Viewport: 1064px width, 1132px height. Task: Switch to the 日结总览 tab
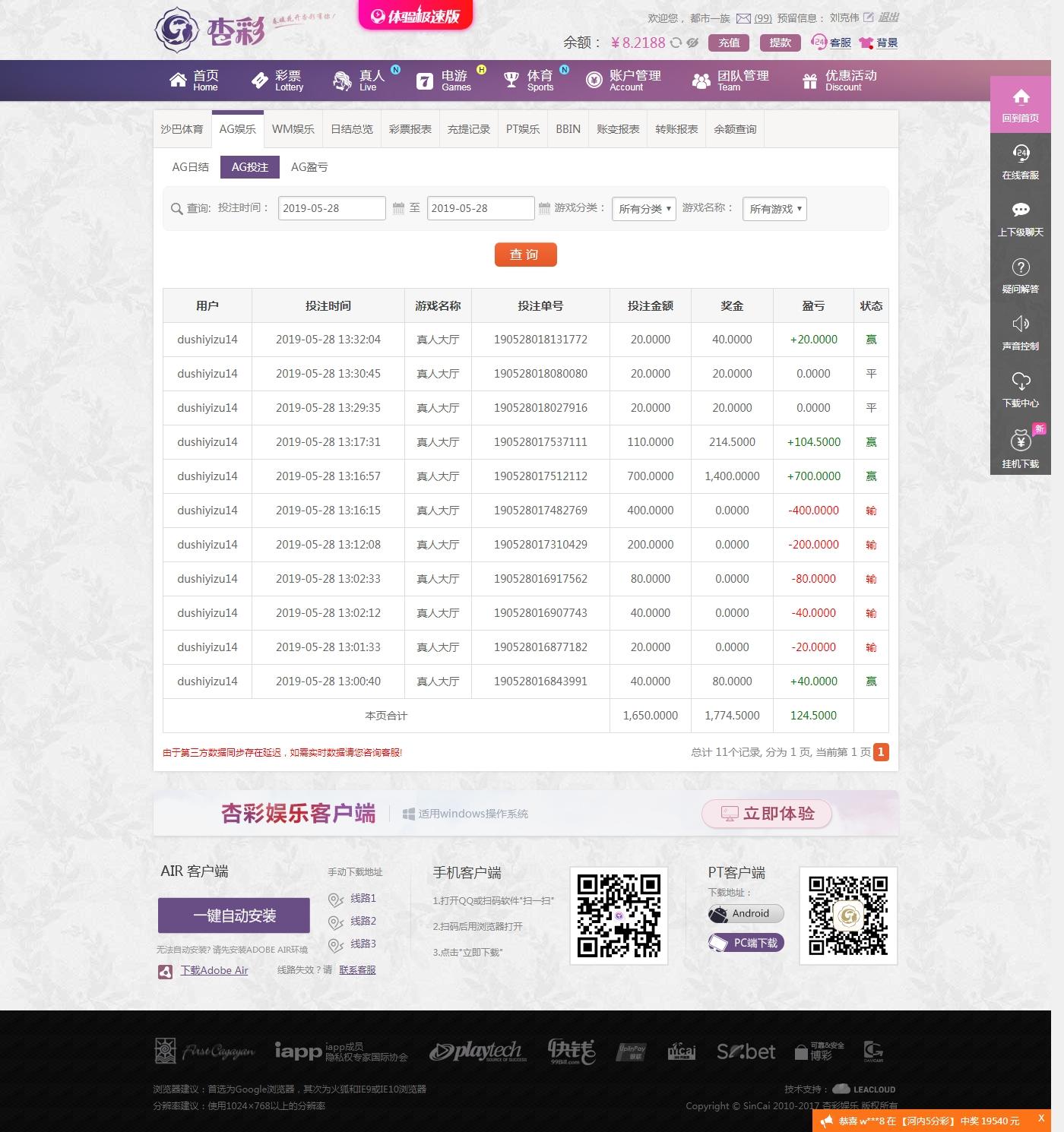pyautogui.click(x=352, y=129)
